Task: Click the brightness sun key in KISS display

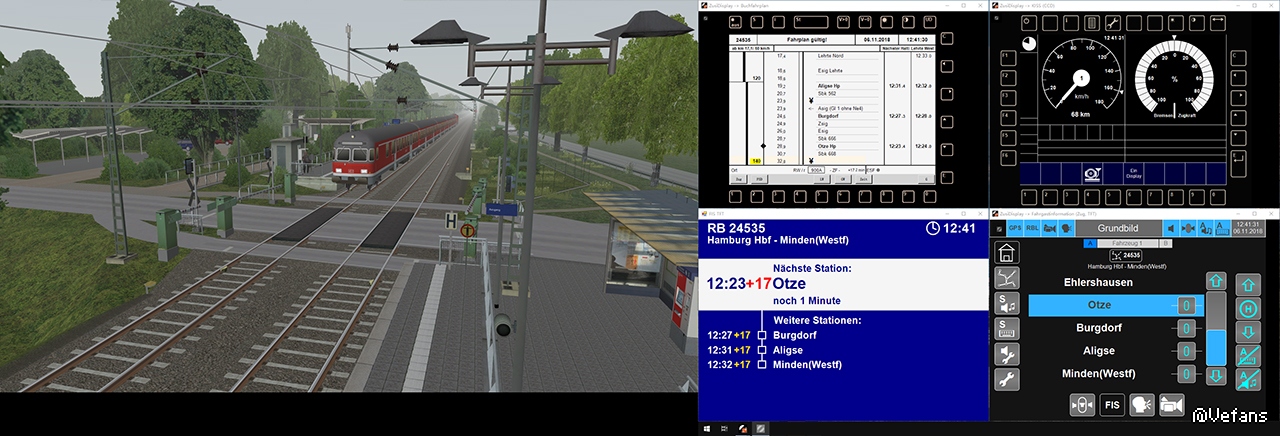Action: pos(1176,23)
